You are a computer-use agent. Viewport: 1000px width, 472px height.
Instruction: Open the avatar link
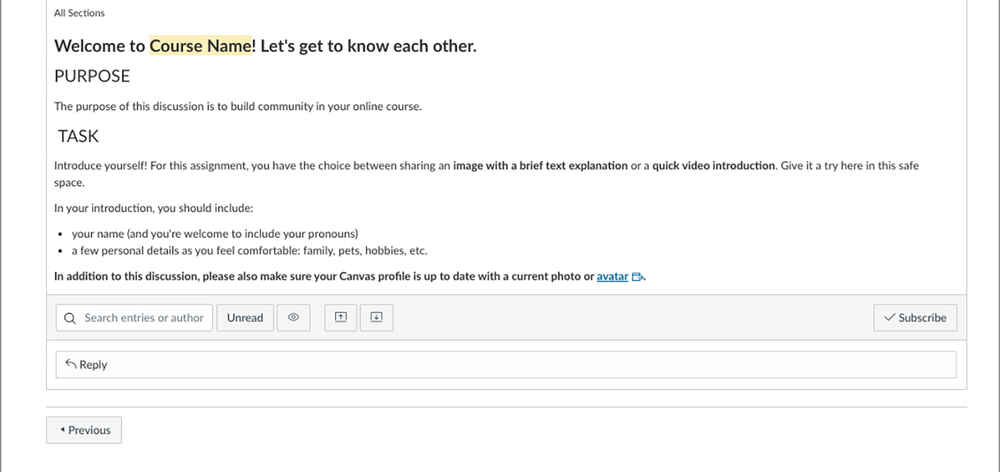point(612,277)
